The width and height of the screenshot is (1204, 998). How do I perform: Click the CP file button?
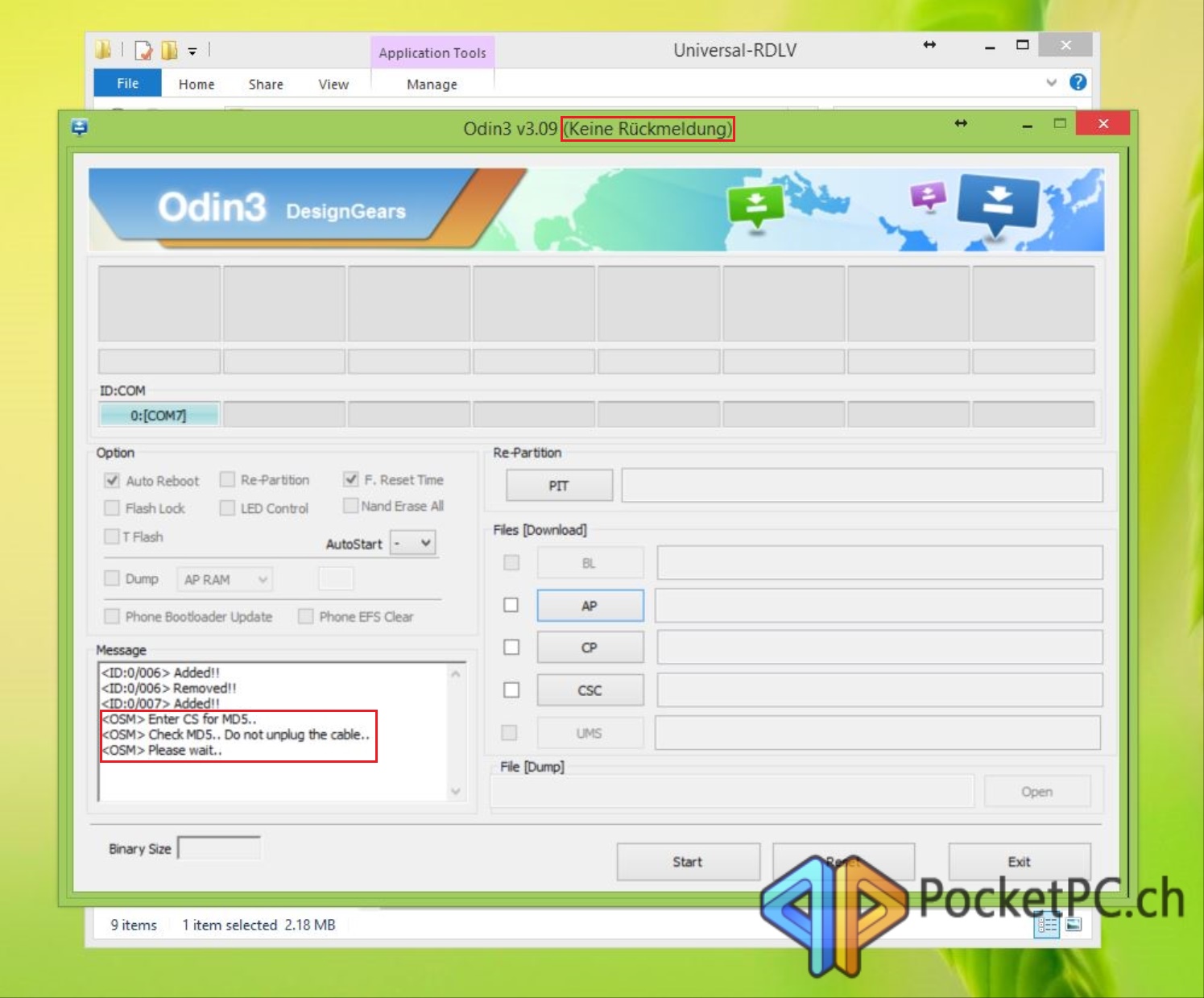[590, 648]
